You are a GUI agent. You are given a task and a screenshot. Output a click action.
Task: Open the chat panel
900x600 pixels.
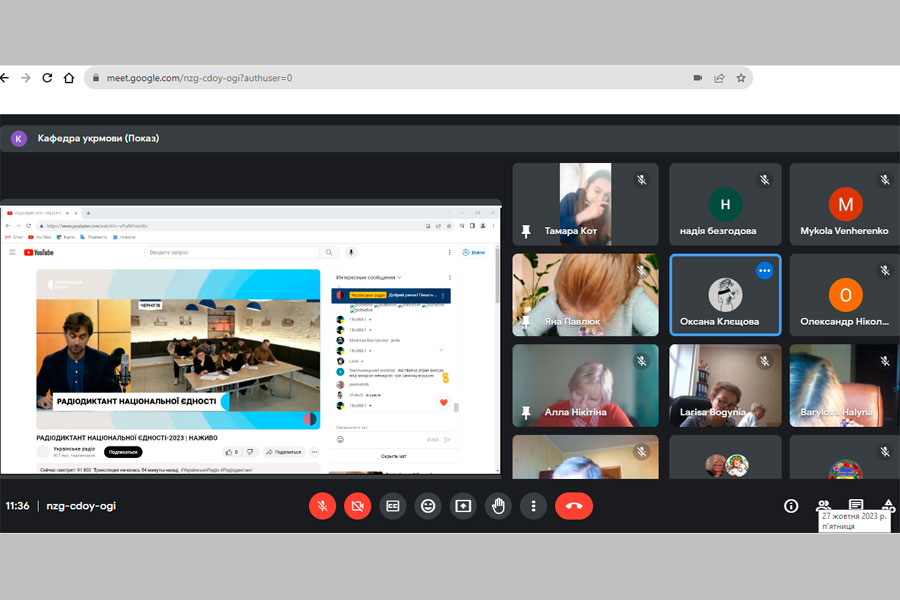point(856,504)
